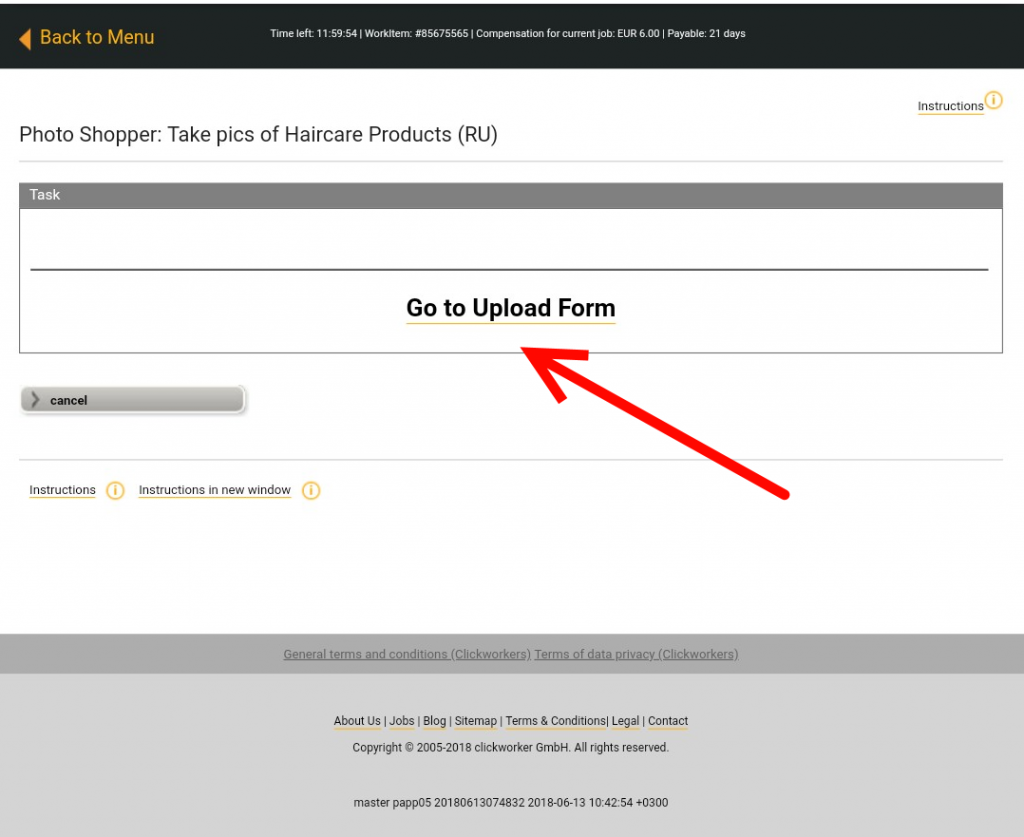Open the Go to Upload Form link
The width and height of the screenshot is (1024, 837).
(510, 308)
